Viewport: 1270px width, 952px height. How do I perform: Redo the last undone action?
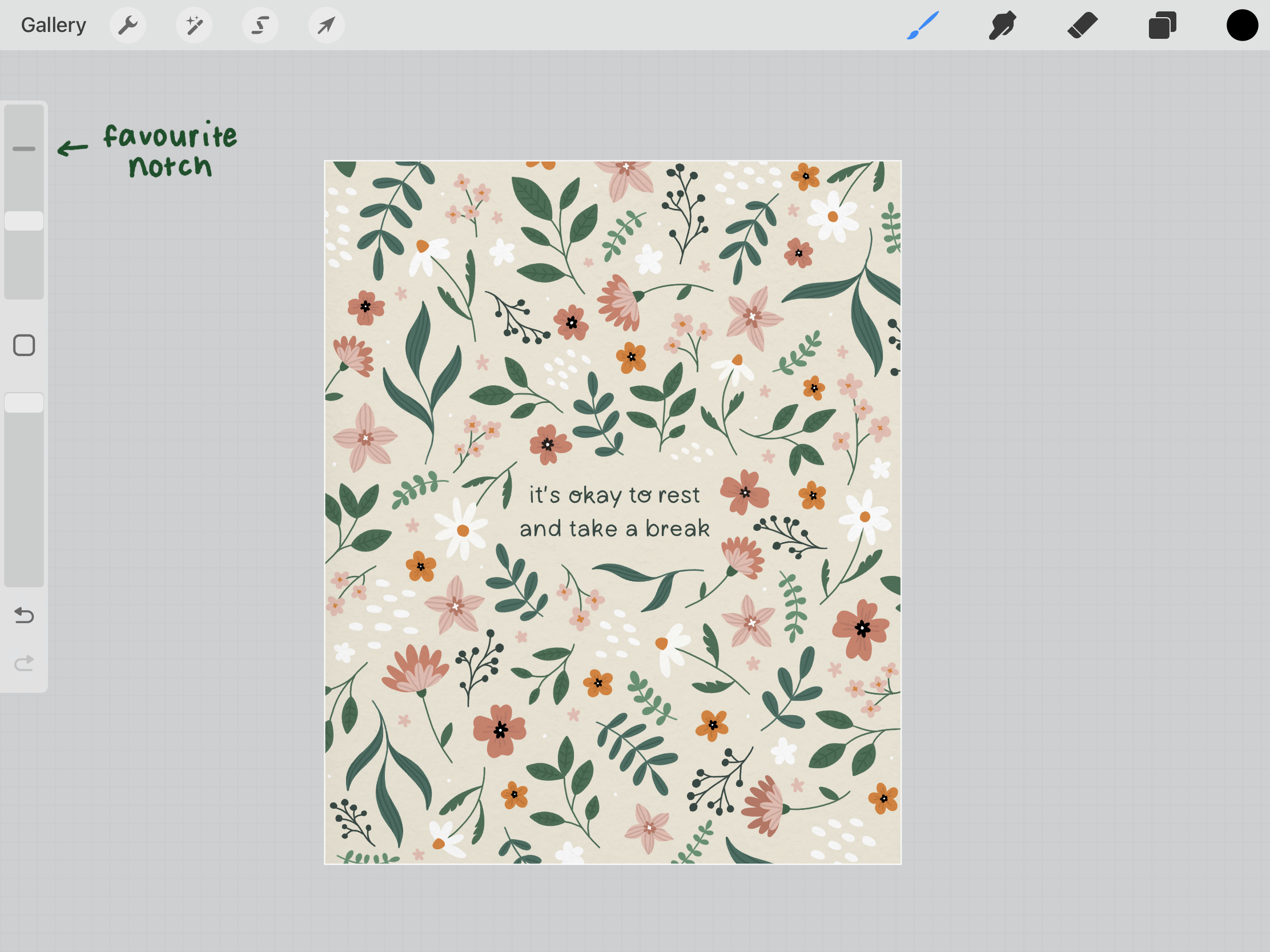[24, 663]
